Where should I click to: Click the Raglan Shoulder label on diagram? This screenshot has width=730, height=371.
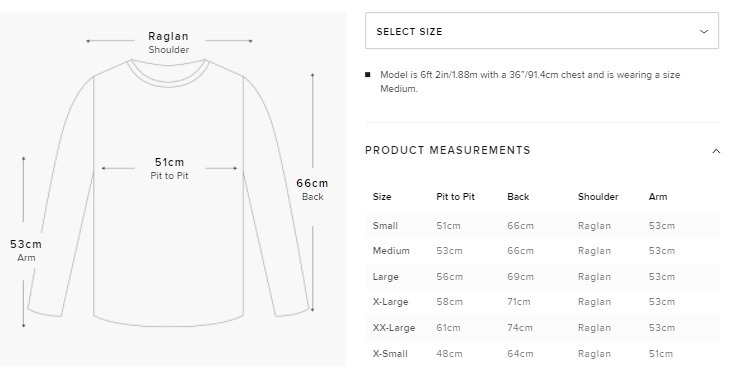coord(169,42)
